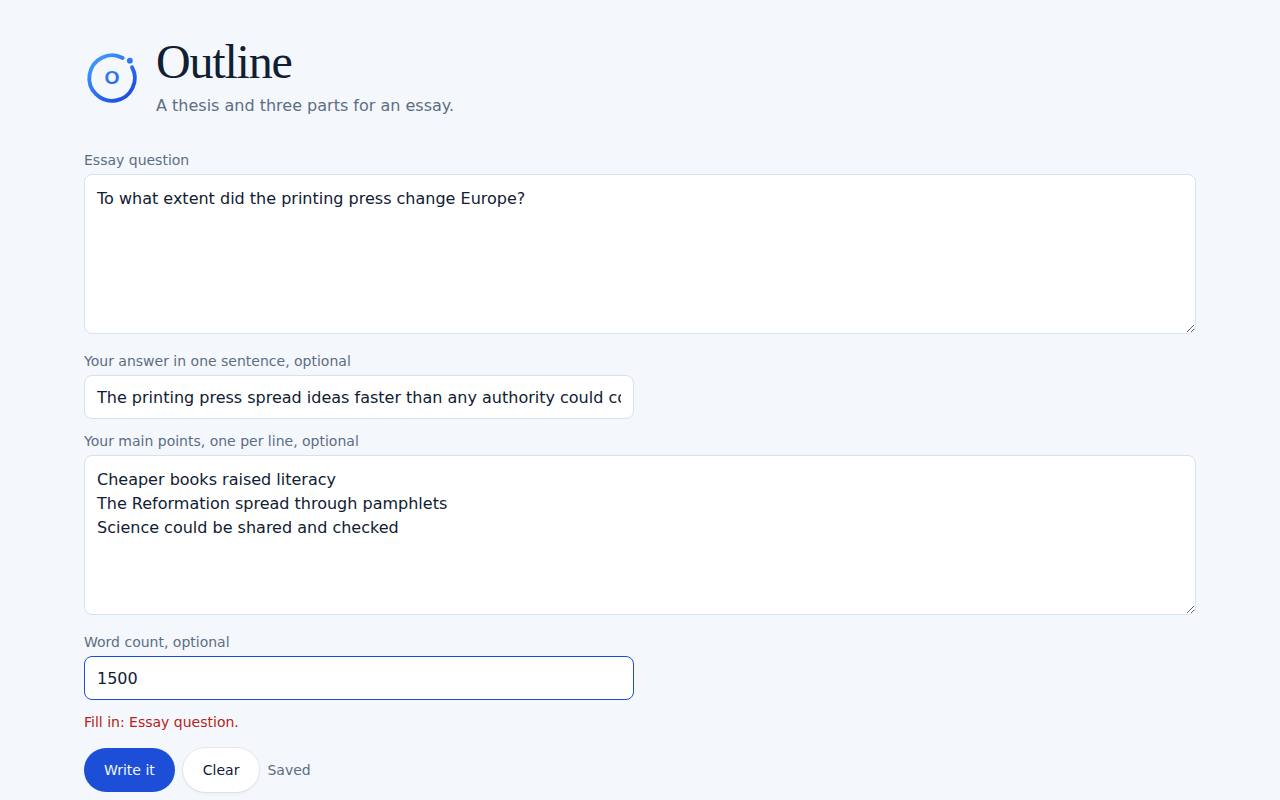
Task: Click 'Science could be shared and checked' line
Action: (247, 527)
